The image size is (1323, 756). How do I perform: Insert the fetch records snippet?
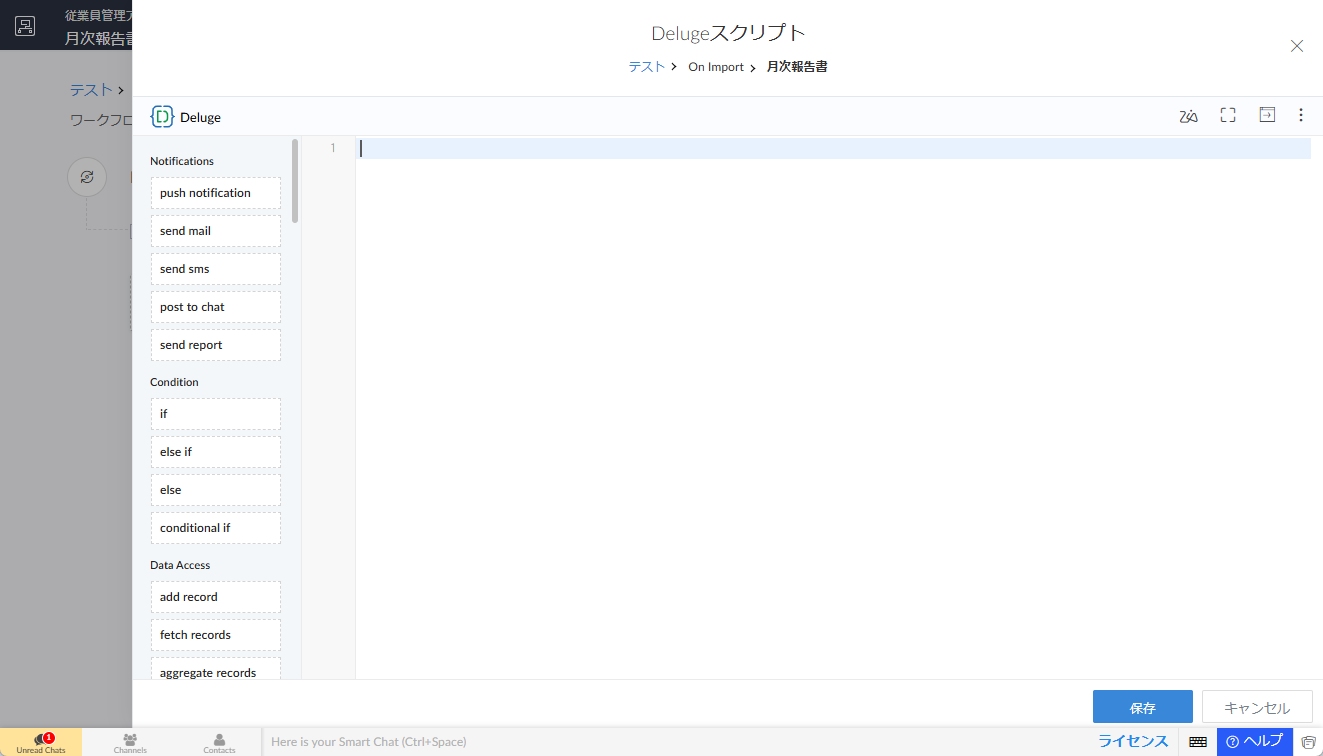215,634
